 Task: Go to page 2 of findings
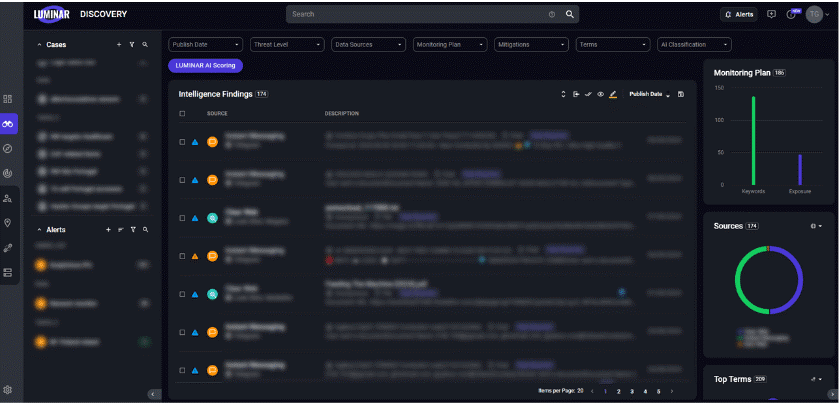point(619,392)
